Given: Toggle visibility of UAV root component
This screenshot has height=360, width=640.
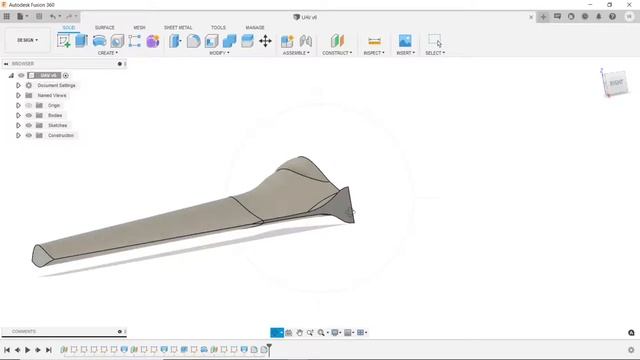Looking at the screenshot, I should click(21, 76).
